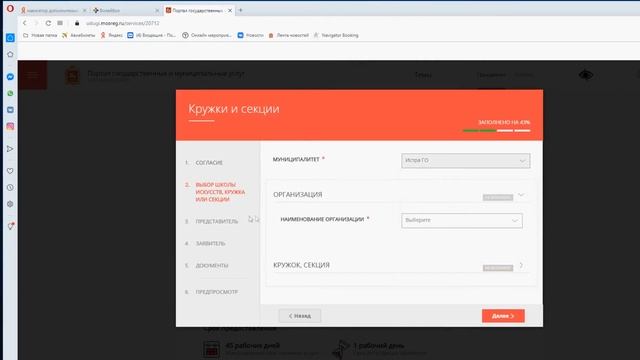
Task: Open the Входящие mail bookmark
Action: click(151, 36)
